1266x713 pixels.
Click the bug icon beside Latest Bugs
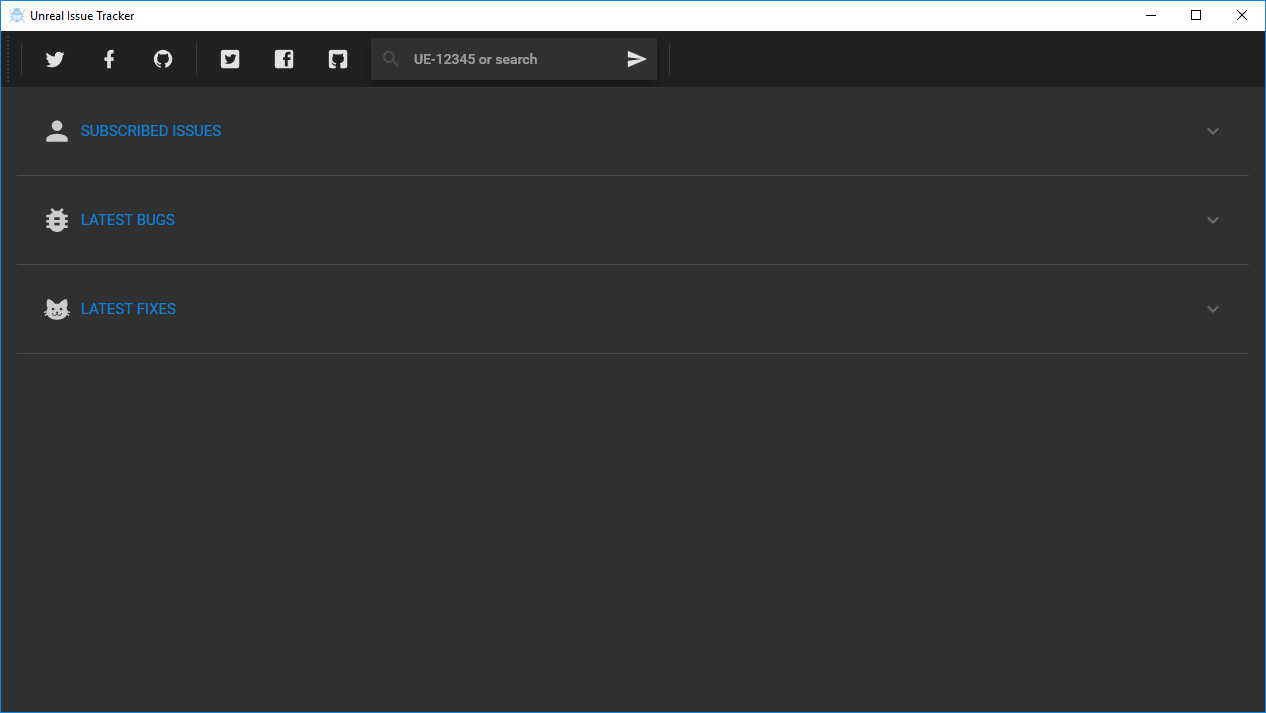pos(57,220)
